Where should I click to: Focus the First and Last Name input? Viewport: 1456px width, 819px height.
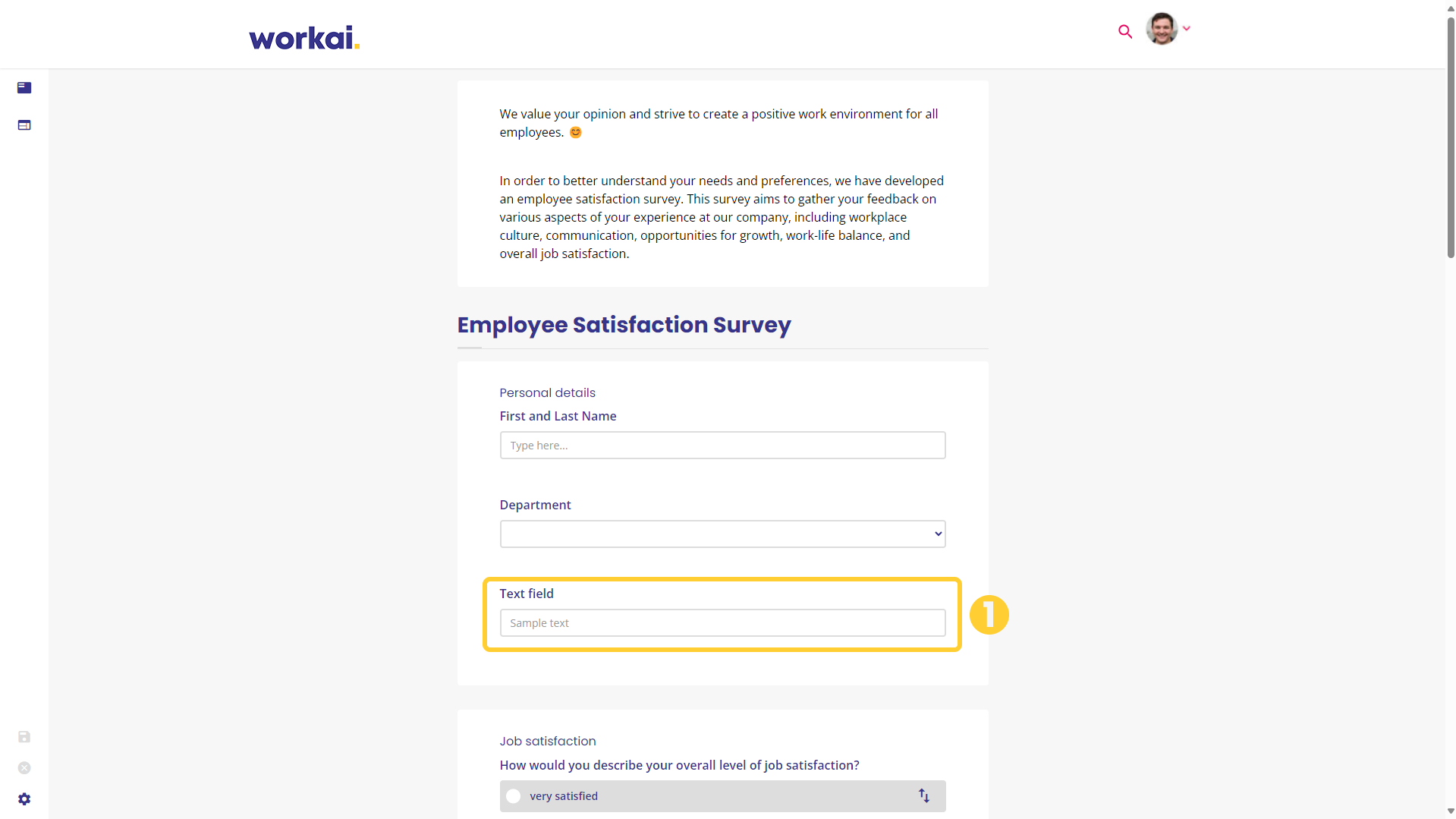pyautogui.click(x=722, y=446)
